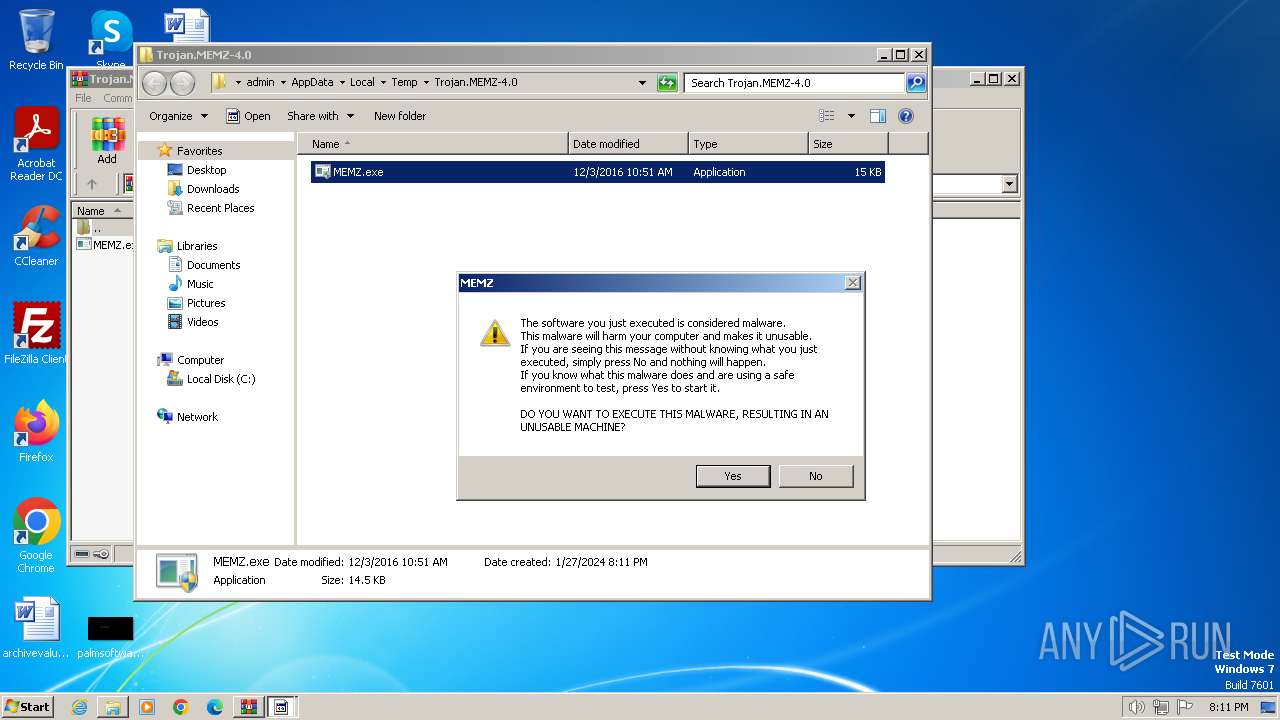The height and width of the screenshot is (720, 1280).
Task: Click the Explorer help question mark icon
Action: point(906,116)
